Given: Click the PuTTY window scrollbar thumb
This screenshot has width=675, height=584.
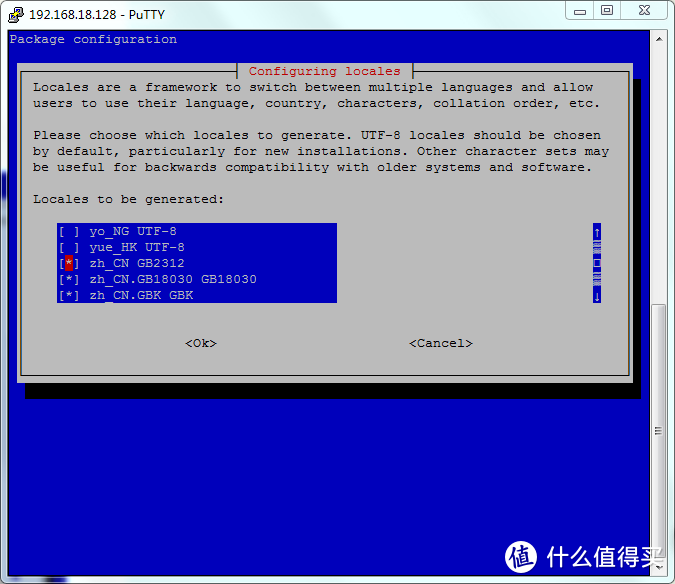Looking at the screenshot, I should [x=659, y=430].
